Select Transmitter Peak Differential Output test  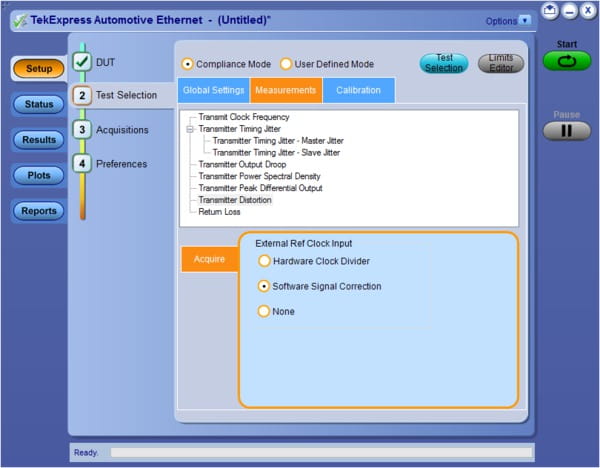260,188
